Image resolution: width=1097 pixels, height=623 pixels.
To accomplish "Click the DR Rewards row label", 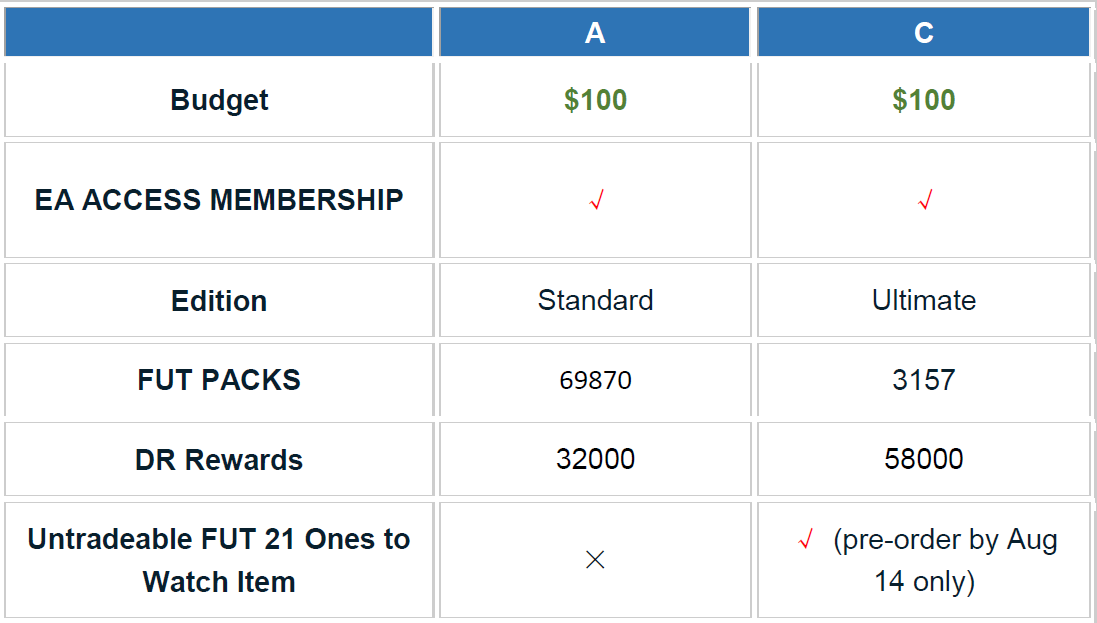I will point(219,460).
